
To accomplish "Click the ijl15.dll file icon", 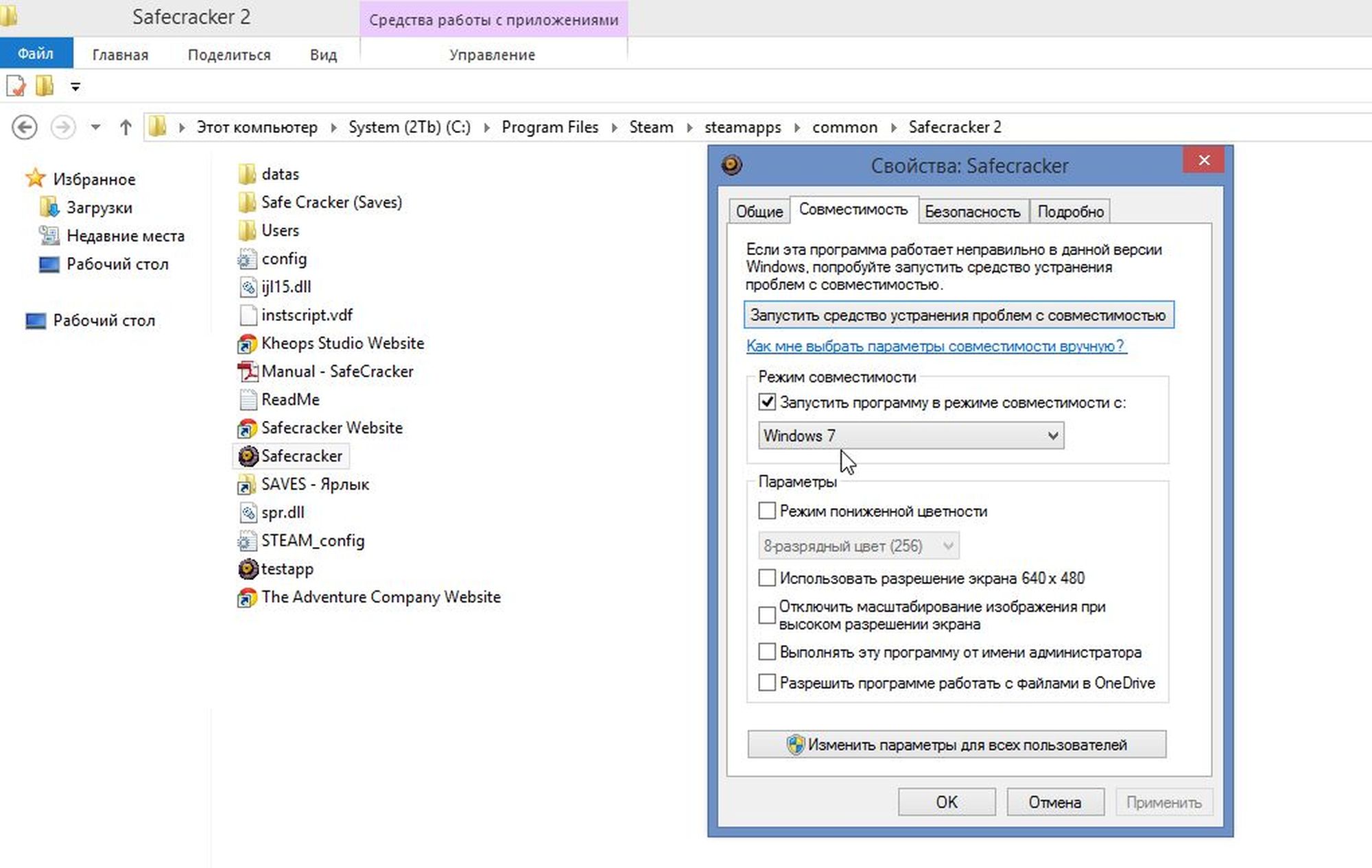I will 247,287.
